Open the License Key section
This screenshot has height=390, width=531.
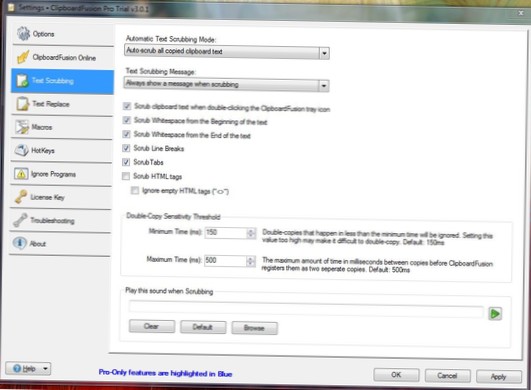coord(61,197)
